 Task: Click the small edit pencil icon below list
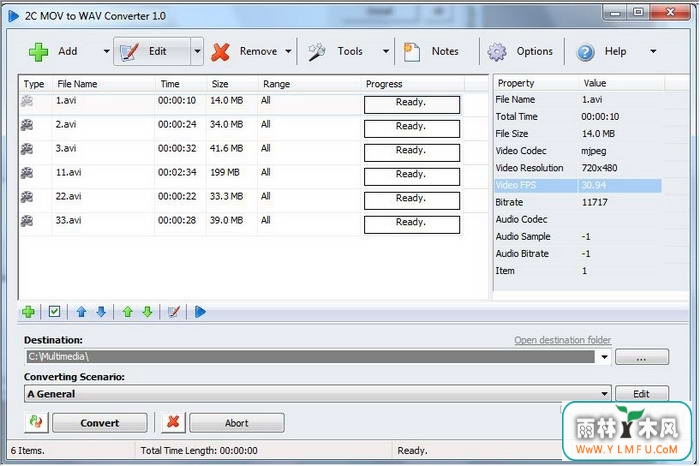tap(174, 312)
